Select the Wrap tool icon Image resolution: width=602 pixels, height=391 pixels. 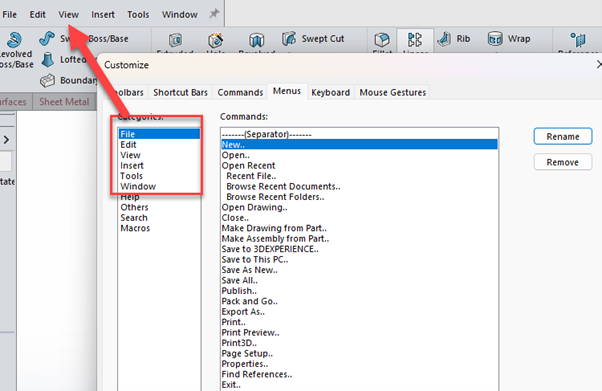coord(495,39)
